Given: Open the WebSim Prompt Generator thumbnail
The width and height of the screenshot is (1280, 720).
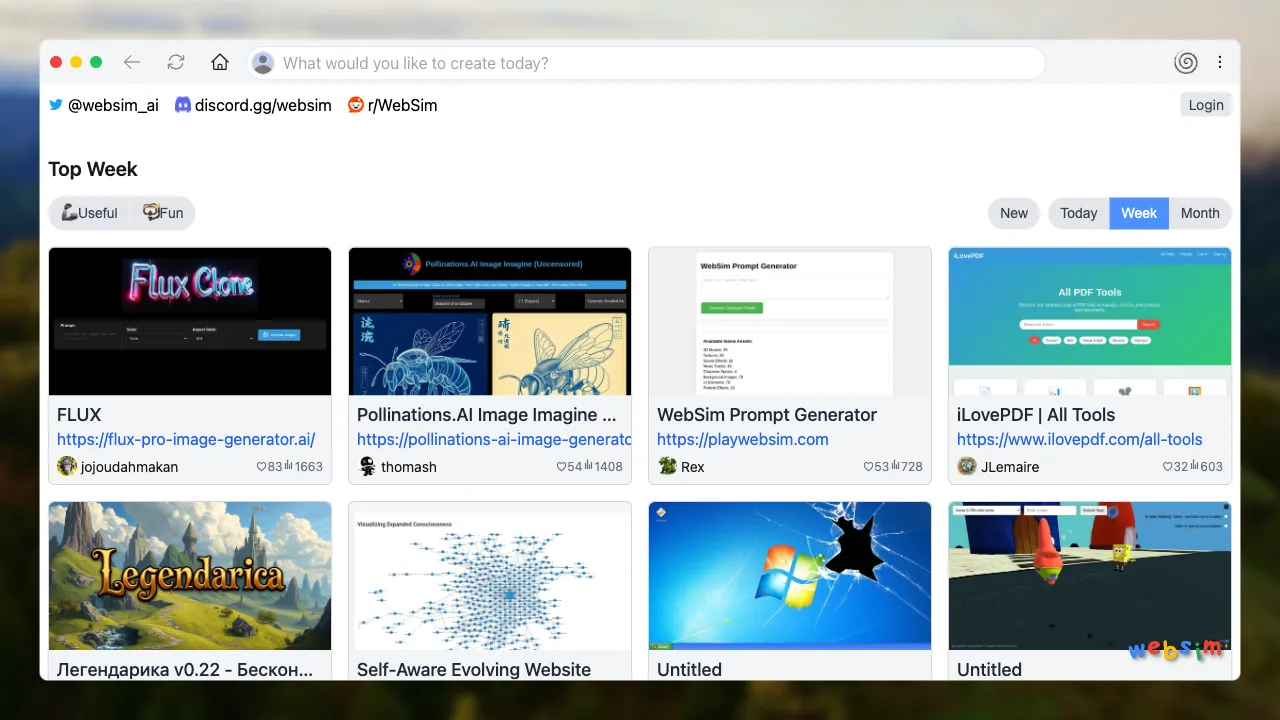Looking at the screenshot, I should (790, 321).
